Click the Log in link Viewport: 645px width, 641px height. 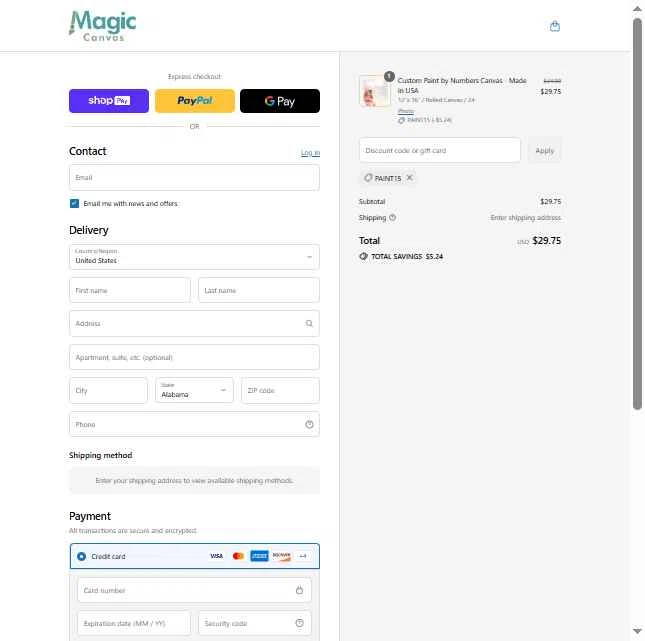click(x=310, y=153)
